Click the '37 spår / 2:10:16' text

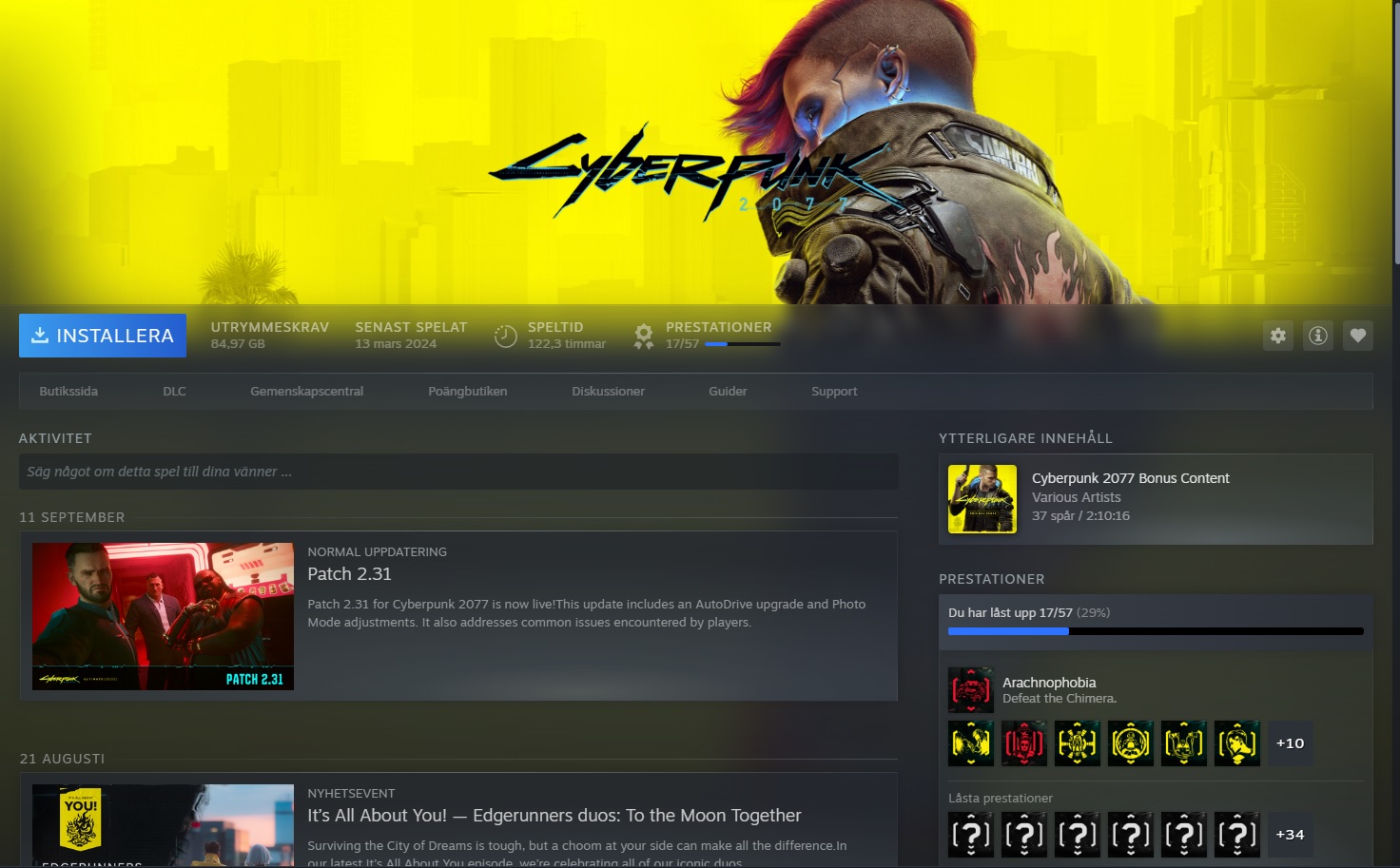coord(1080,516)
